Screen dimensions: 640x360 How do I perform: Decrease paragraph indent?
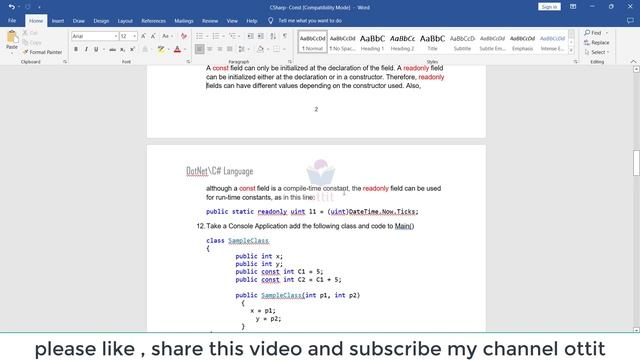251,36
